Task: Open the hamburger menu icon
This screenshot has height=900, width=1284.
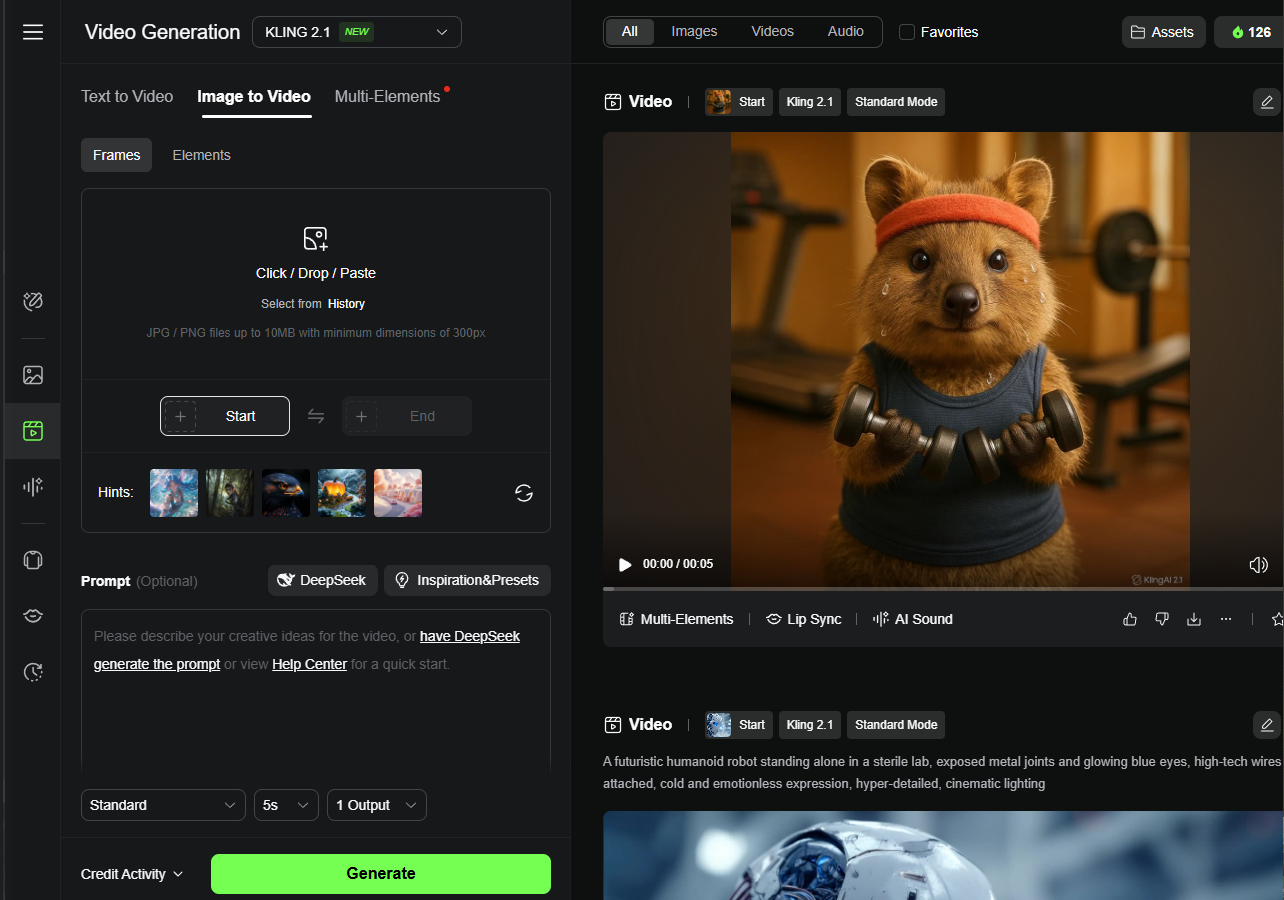Action: pos(33,32)
